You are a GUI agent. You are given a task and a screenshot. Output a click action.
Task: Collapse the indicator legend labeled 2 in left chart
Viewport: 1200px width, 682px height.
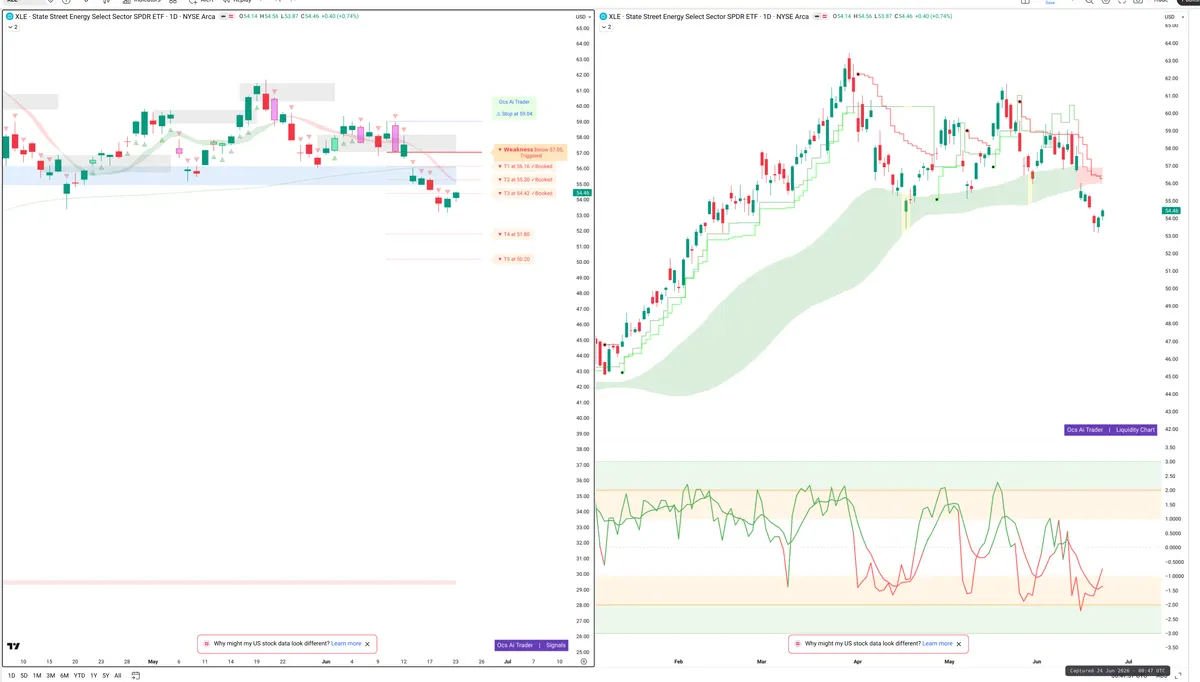[12, 27]
